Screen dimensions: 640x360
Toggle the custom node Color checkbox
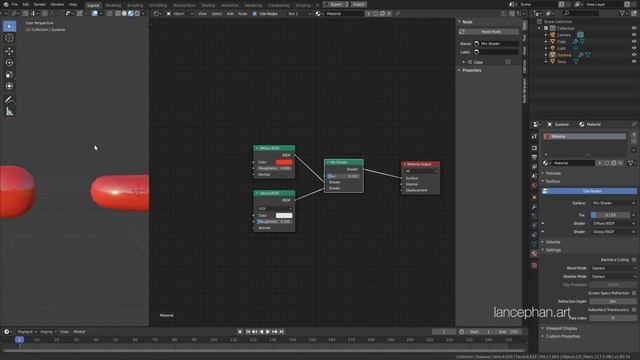[470, 62]
